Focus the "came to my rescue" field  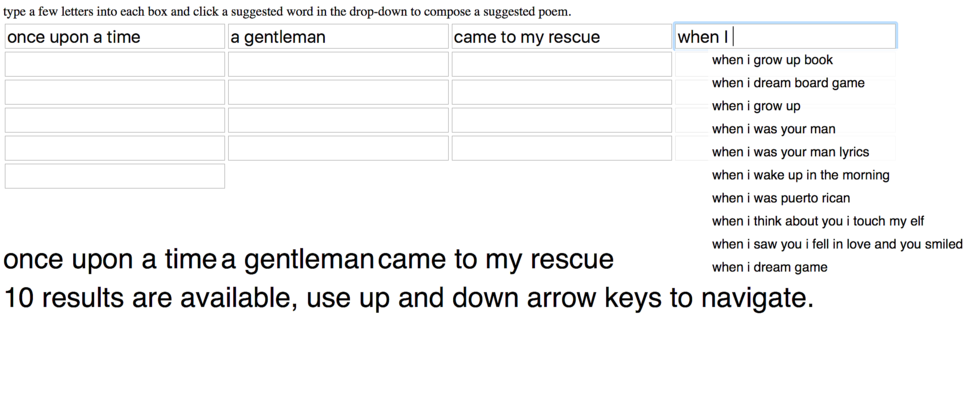[x=562, y=36]
